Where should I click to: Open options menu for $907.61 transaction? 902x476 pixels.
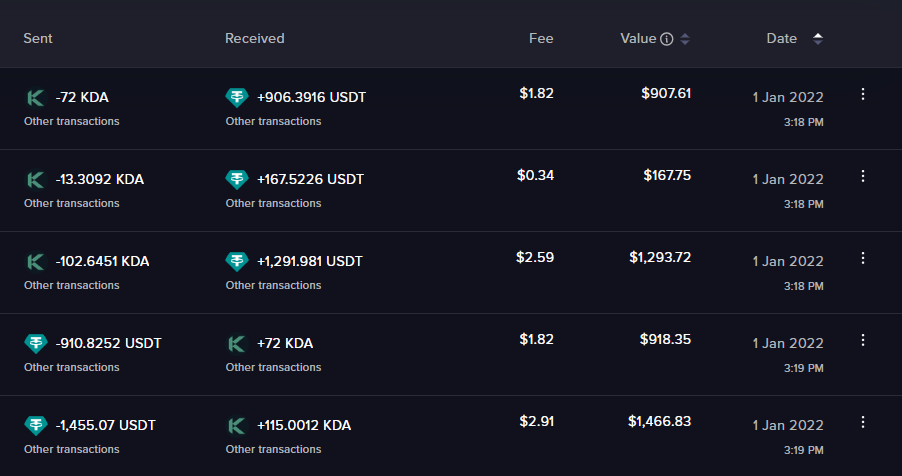tap(863, 94)
